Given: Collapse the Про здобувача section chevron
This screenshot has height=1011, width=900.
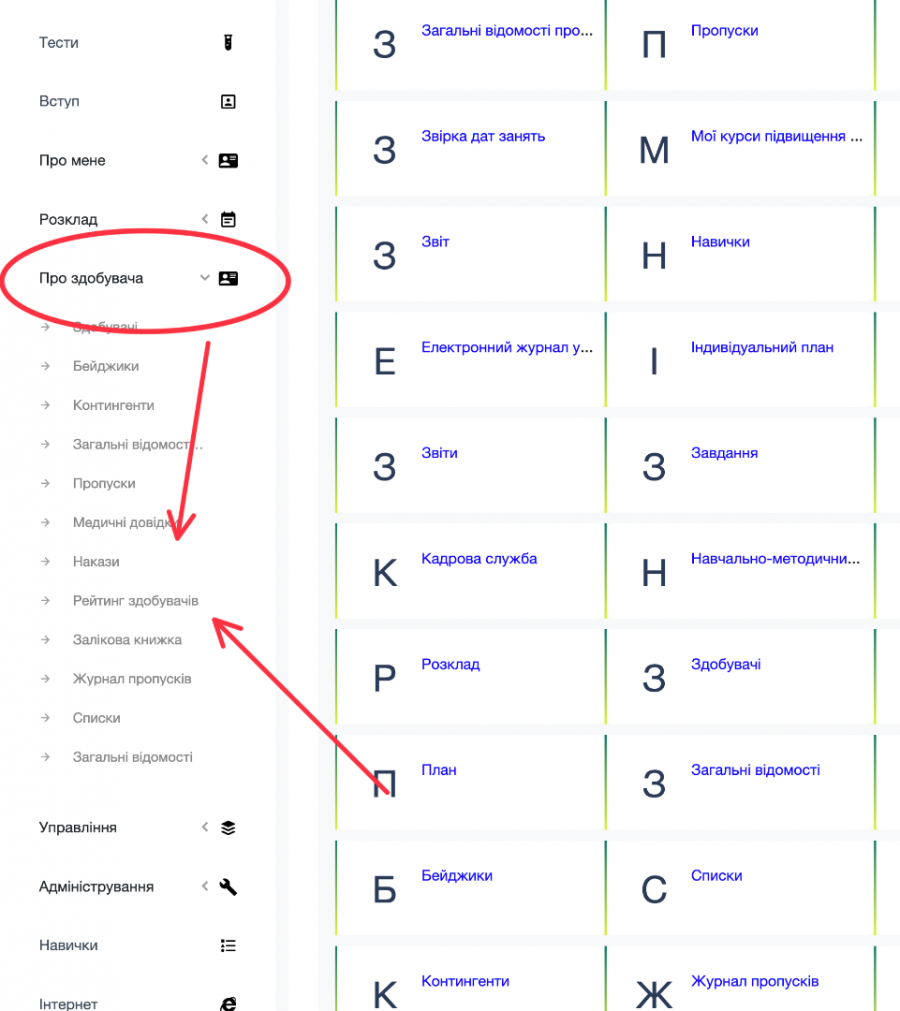Looking at the screenshot, I should point(204,278).
